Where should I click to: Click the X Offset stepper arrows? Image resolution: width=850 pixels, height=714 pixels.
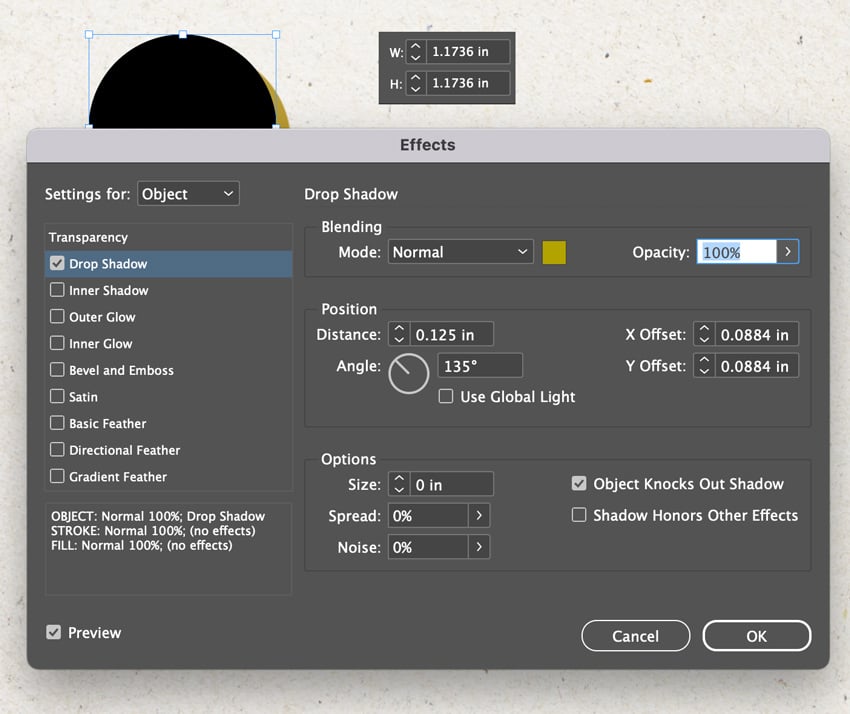click(x=704, y=334)
